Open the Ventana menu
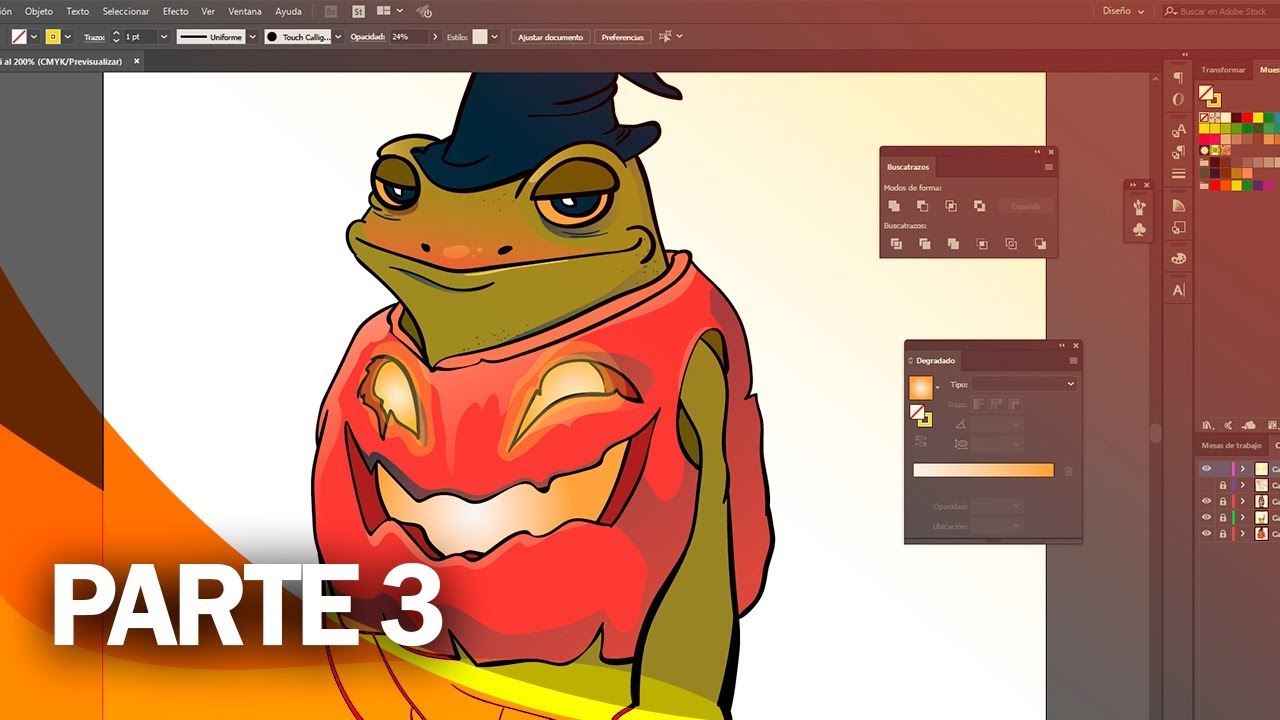Viewport: 1280px width, 720px height. coord(245,11)
